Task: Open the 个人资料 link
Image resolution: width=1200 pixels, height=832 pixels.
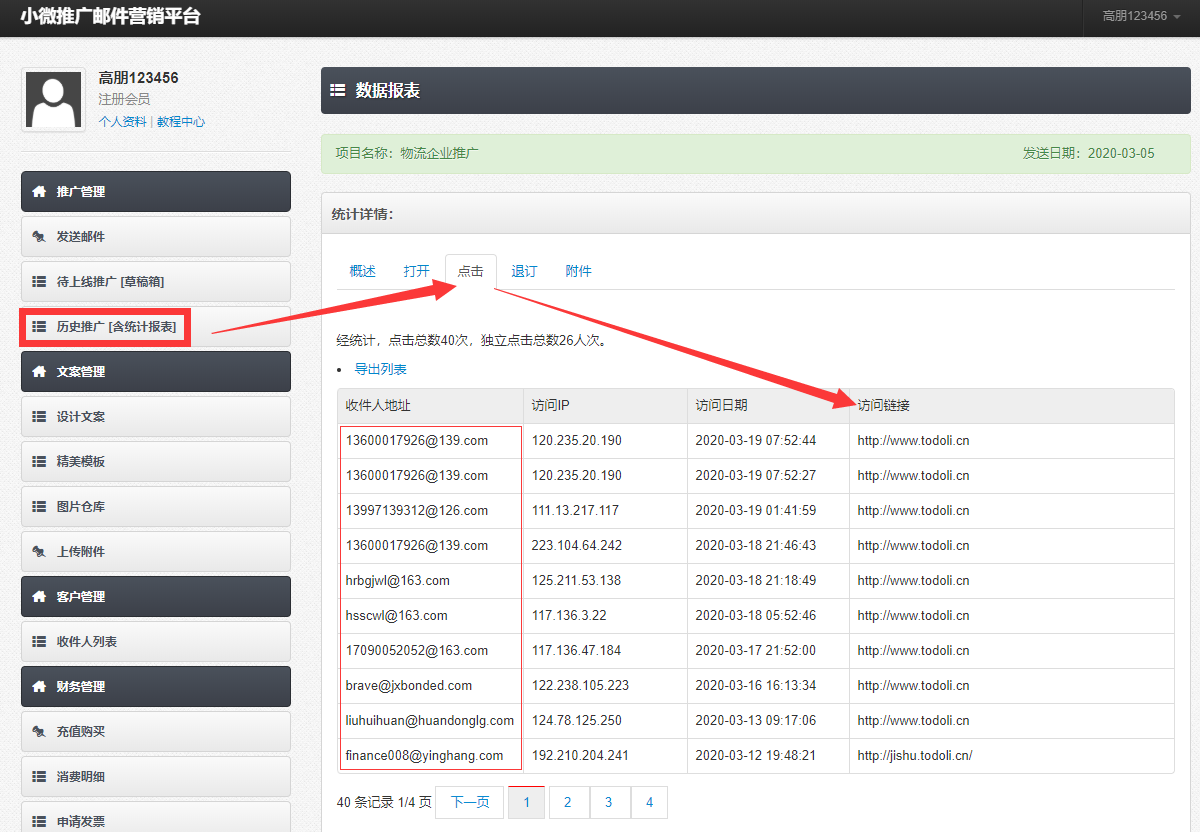Action: tap(122, 122)
